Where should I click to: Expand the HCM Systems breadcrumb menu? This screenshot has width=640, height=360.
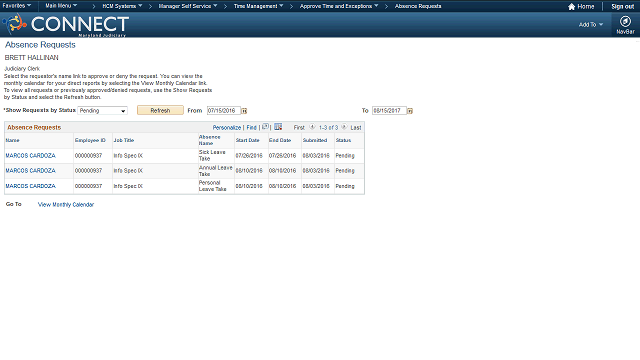coord(122,6)
